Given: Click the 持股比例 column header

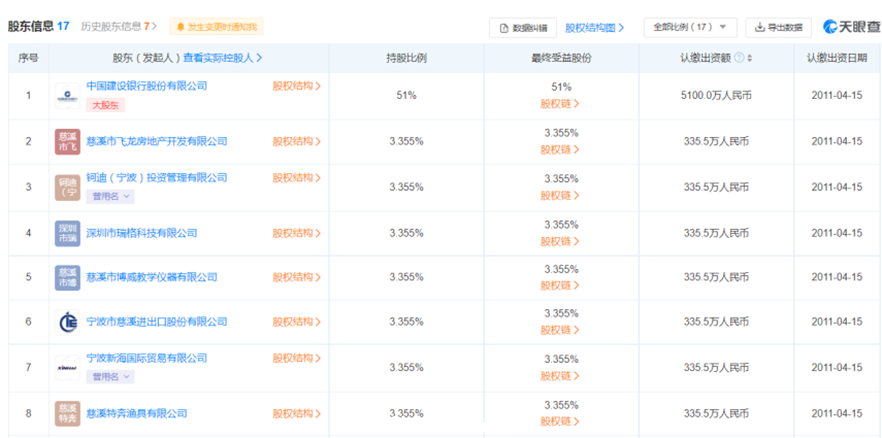Looking at the screenshot, I should [x=406, y=58].
